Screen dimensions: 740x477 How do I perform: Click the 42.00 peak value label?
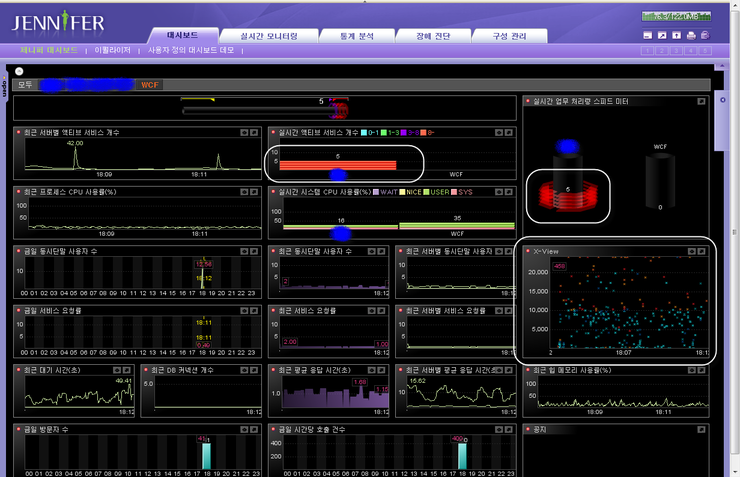click(75, 143)
